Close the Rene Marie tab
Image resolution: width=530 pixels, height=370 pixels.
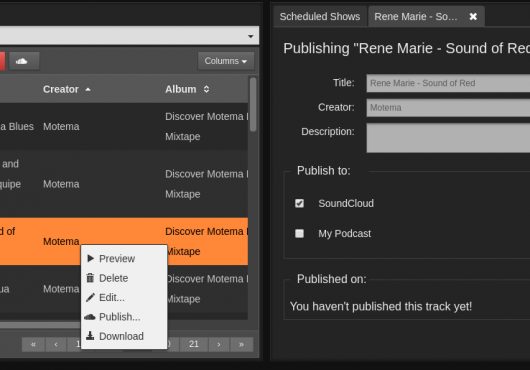(x=473, y=17)
